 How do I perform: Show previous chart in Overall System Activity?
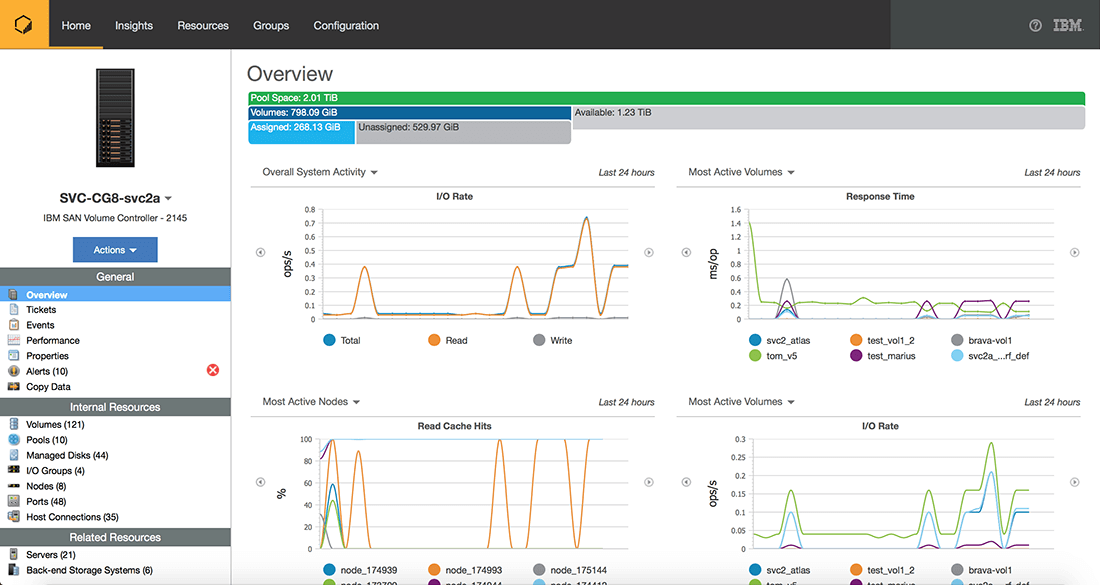coord(260,253)
